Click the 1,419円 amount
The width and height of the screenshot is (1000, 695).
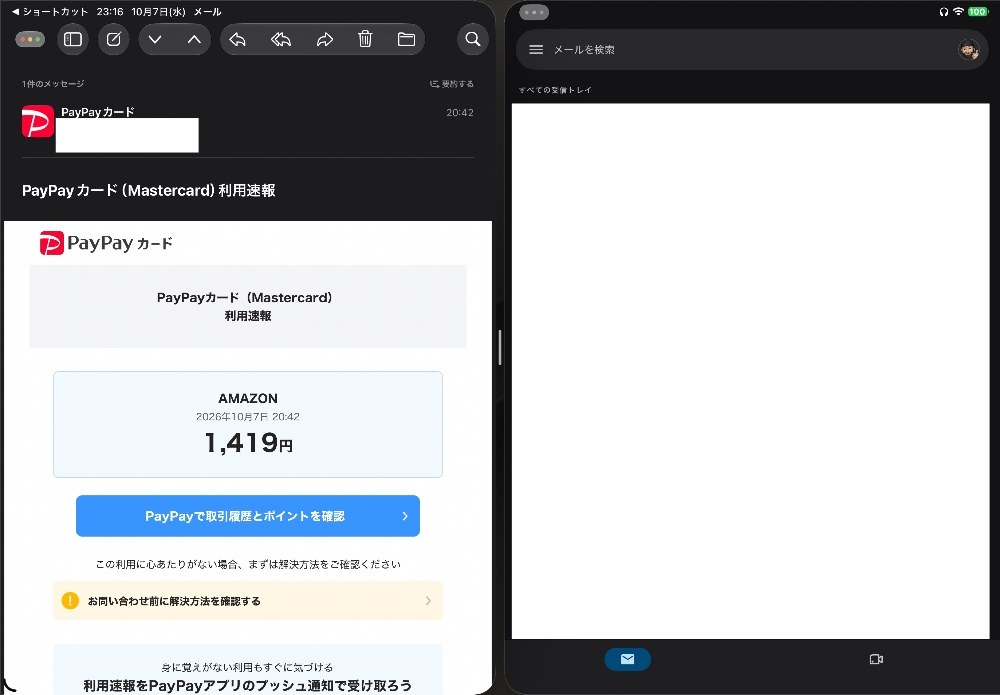[x=248, y=443]
